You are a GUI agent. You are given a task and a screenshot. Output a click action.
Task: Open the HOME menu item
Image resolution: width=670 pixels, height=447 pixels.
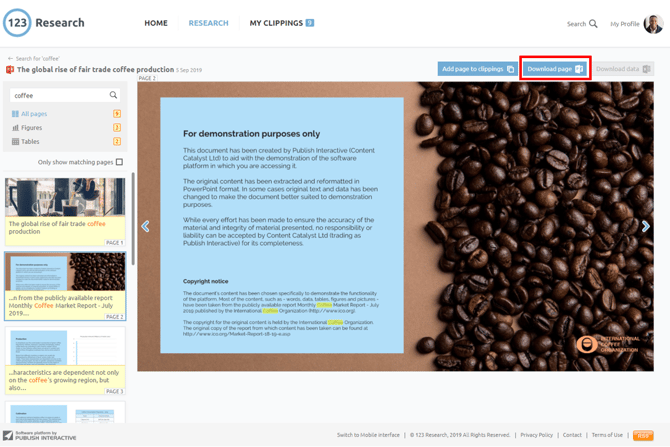click(x=156, y=23)
